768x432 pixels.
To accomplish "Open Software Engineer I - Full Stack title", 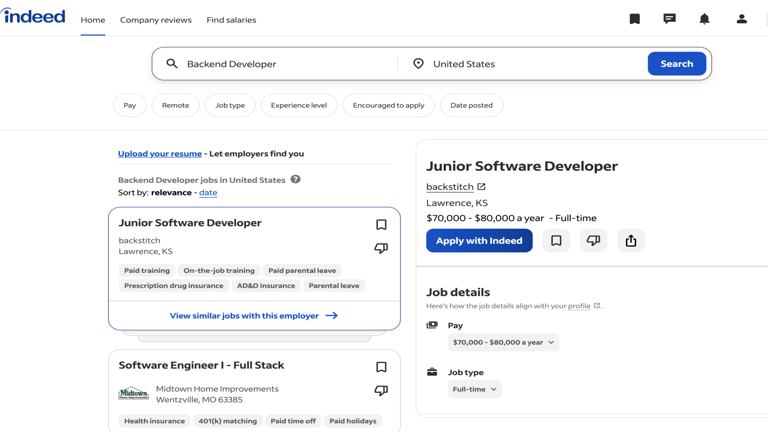I will [201, 365].
